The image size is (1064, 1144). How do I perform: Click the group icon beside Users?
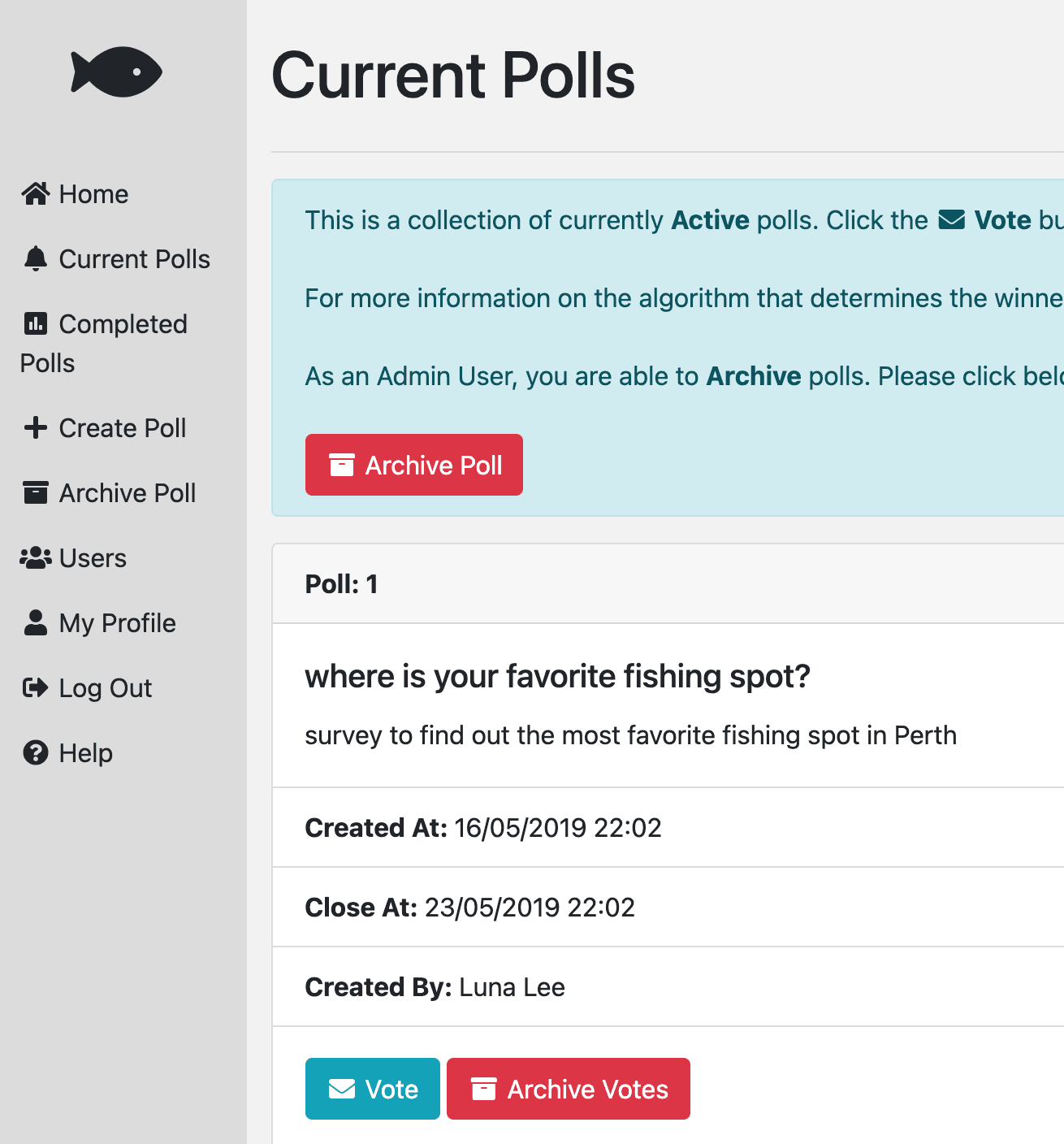point(36,557)
